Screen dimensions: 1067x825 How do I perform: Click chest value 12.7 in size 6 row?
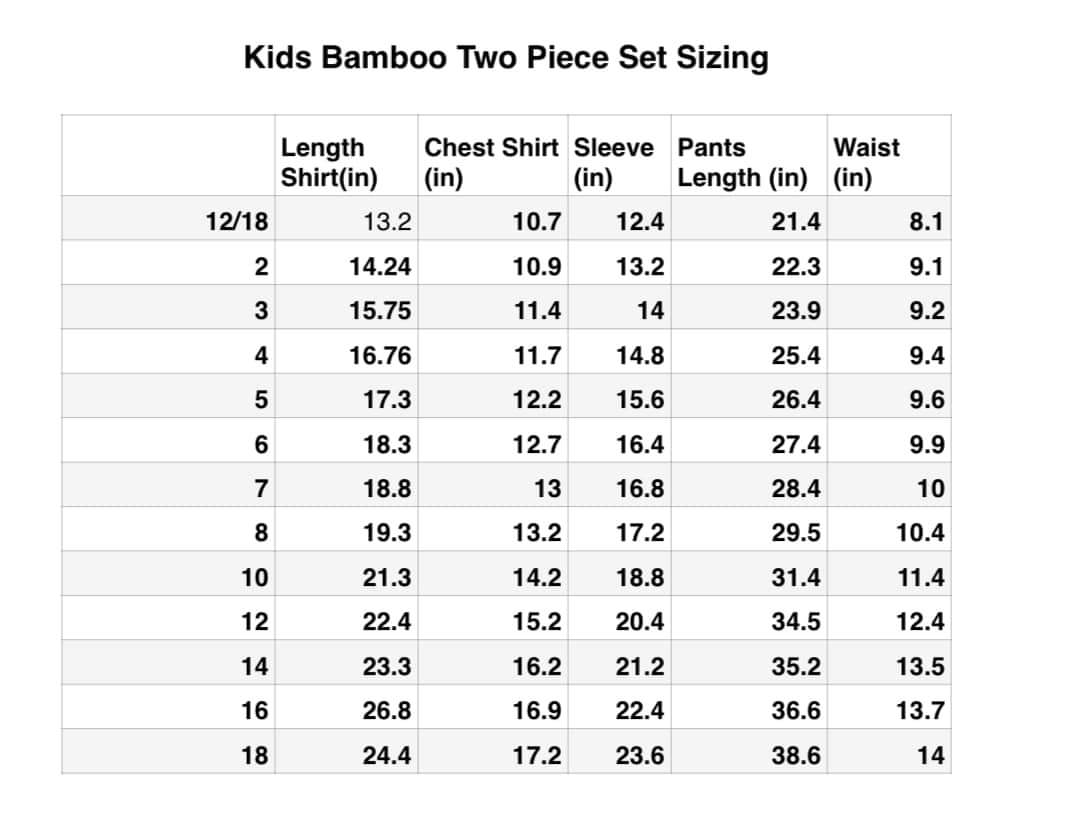pos(537,444)
